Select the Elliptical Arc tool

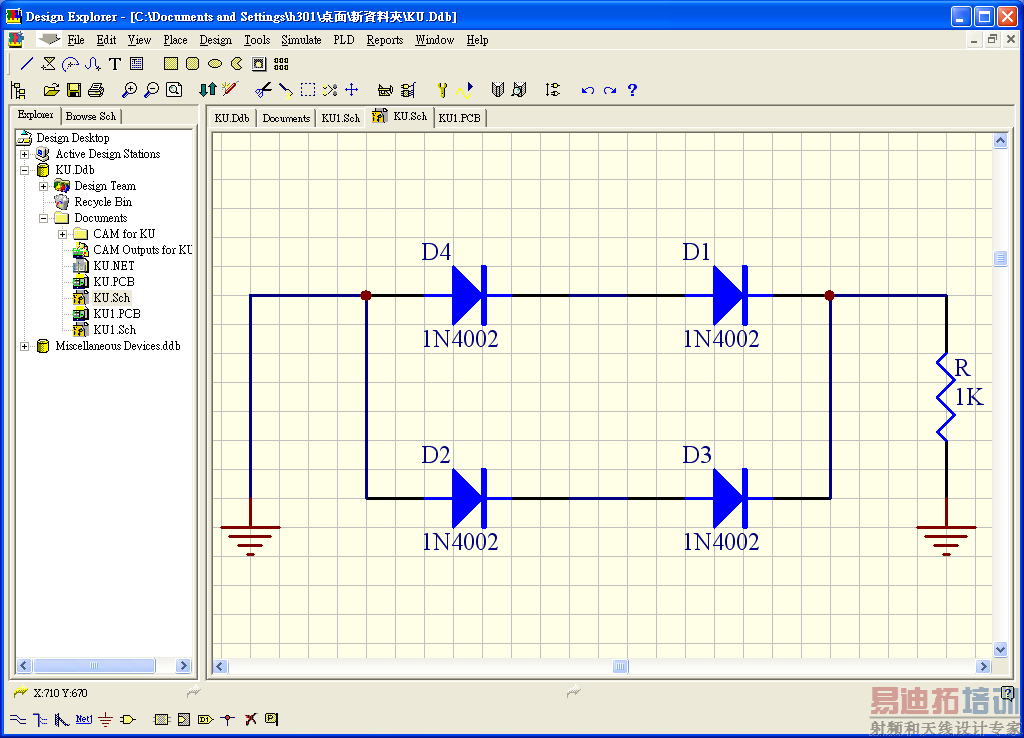click(x=71, y=64)
